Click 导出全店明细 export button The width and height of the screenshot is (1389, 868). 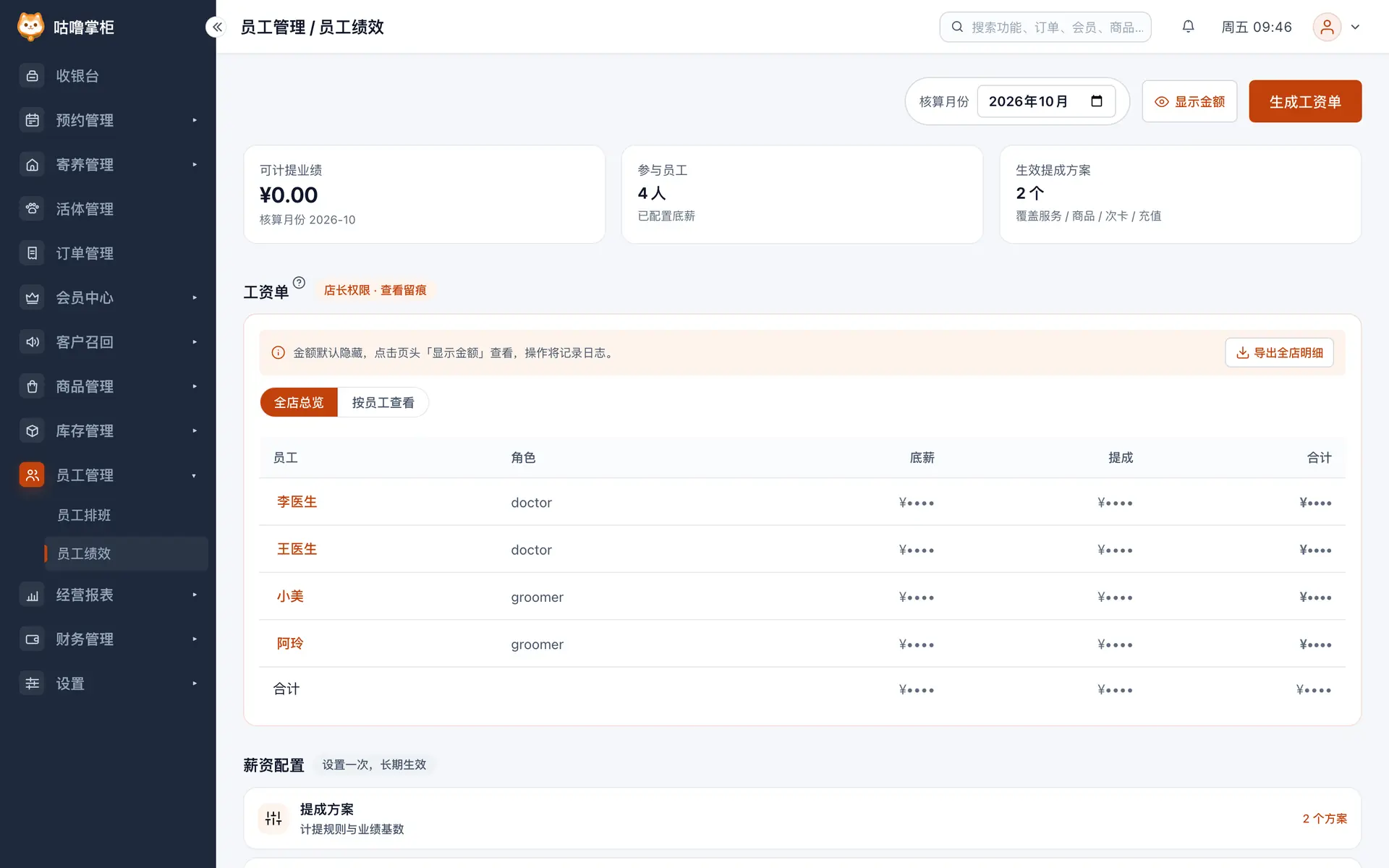click(1279, 353)
